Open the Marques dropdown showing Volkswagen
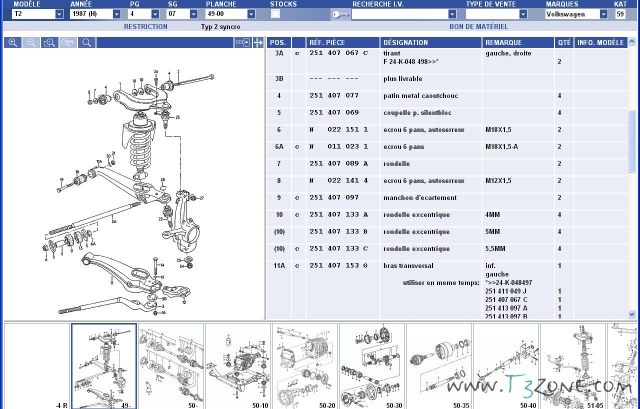 [x=603, y=15]
